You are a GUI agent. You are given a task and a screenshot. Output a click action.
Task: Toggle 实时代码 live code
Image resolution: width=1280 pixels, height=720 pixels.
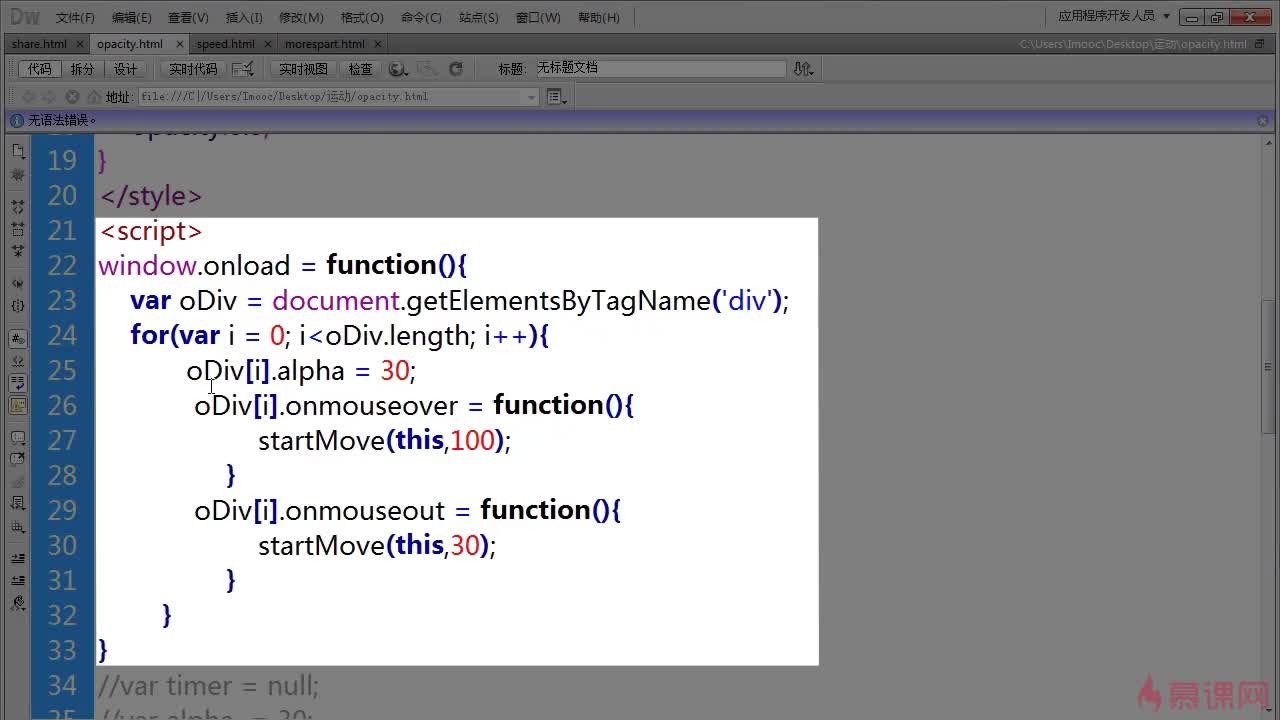[x=193, y=69]
